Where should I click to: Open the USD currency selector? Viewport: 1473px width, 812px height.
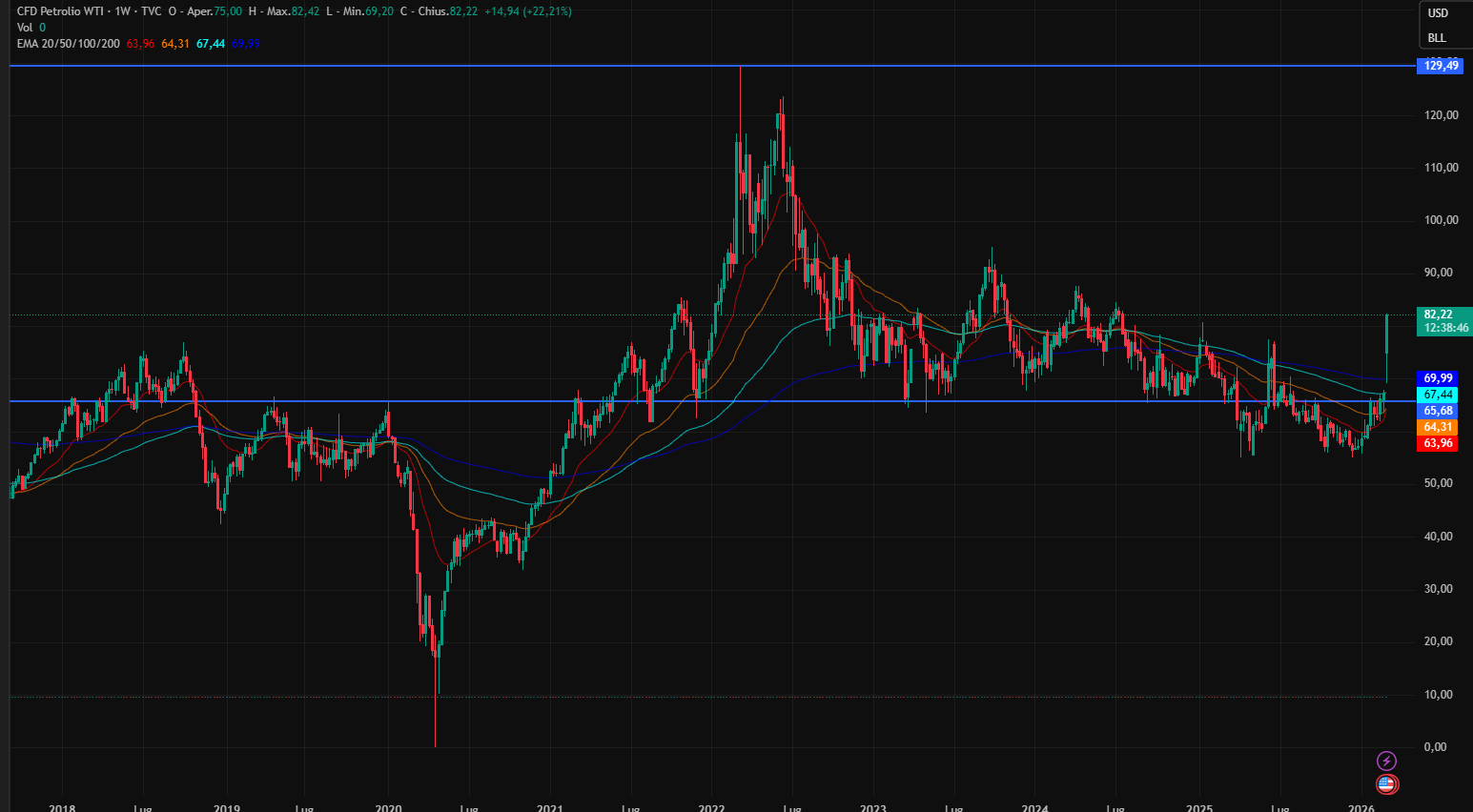click(1438, 13)
